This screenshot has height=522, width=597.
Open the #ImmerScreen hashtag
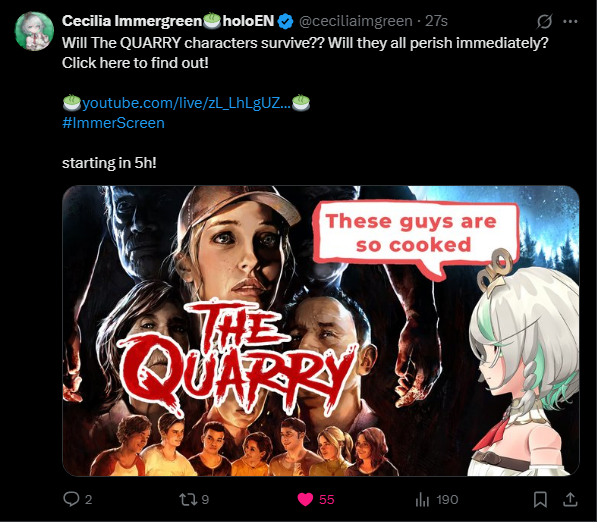point(113,123)
